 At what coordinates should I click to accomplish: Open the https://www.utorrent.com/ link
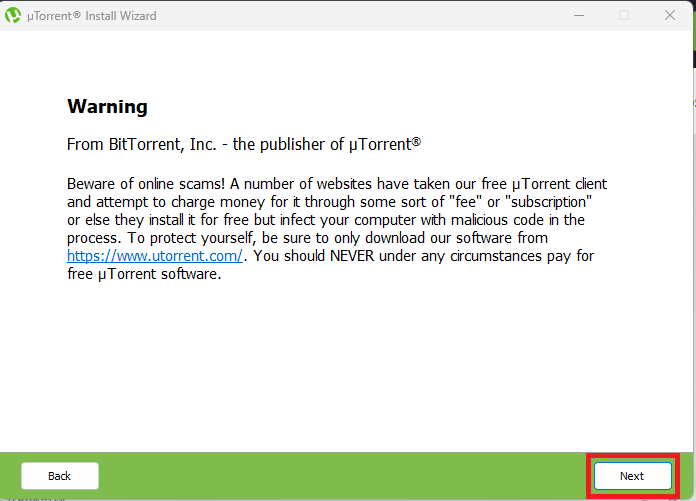155,256
